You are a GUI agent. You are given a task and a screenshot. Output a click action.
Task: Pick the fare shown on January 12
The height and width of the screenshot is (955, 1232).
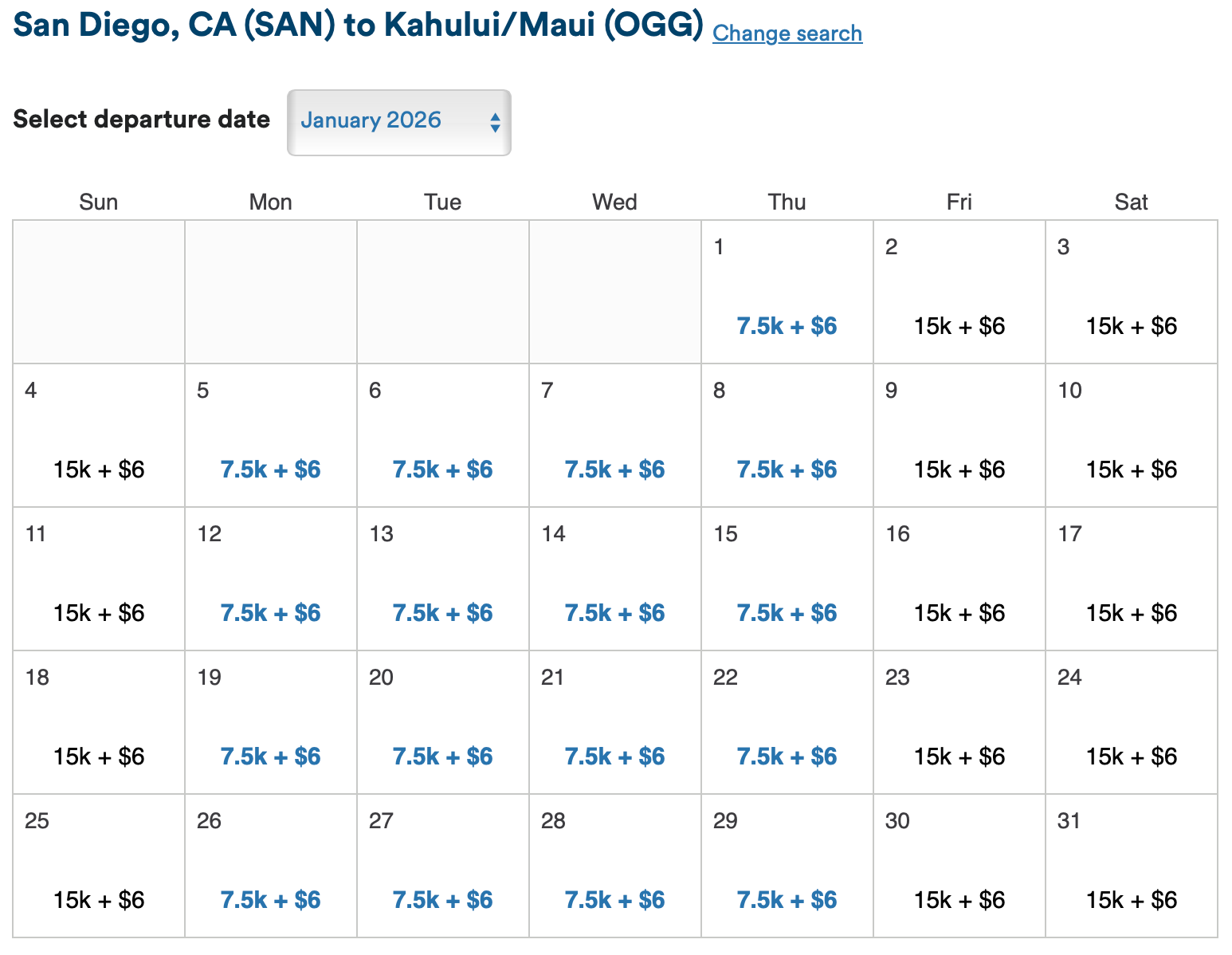[x=270, y=613]
